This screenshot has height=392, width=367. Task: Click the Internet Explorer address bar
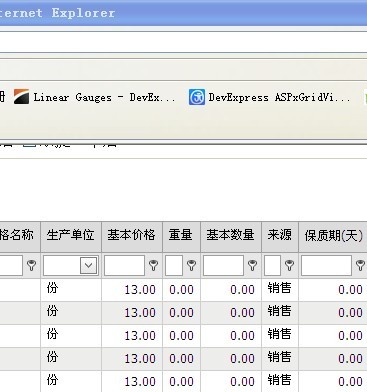coord(183,42)
